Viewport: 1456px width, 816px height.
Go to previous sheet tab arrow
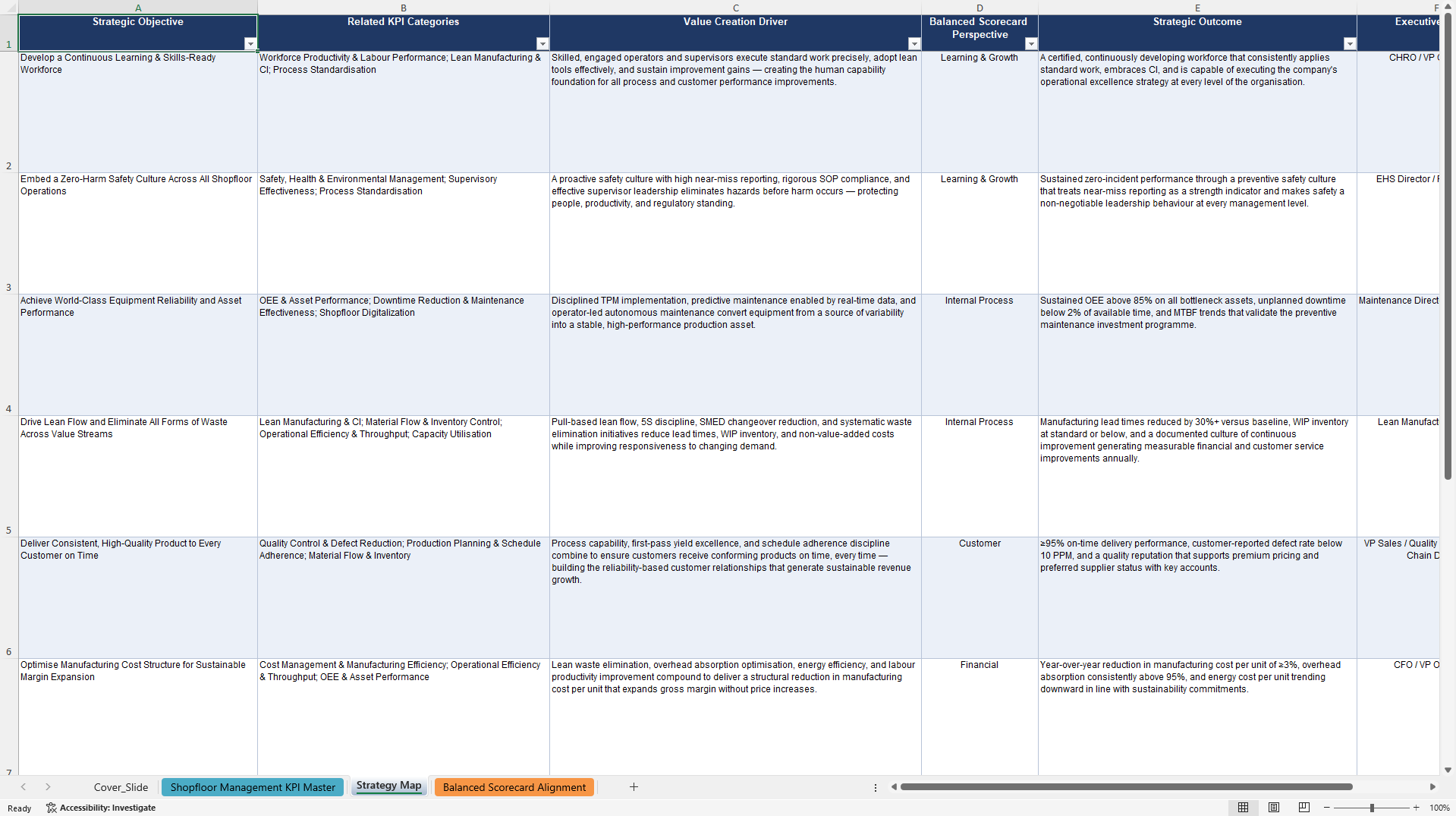pos(24,787)
